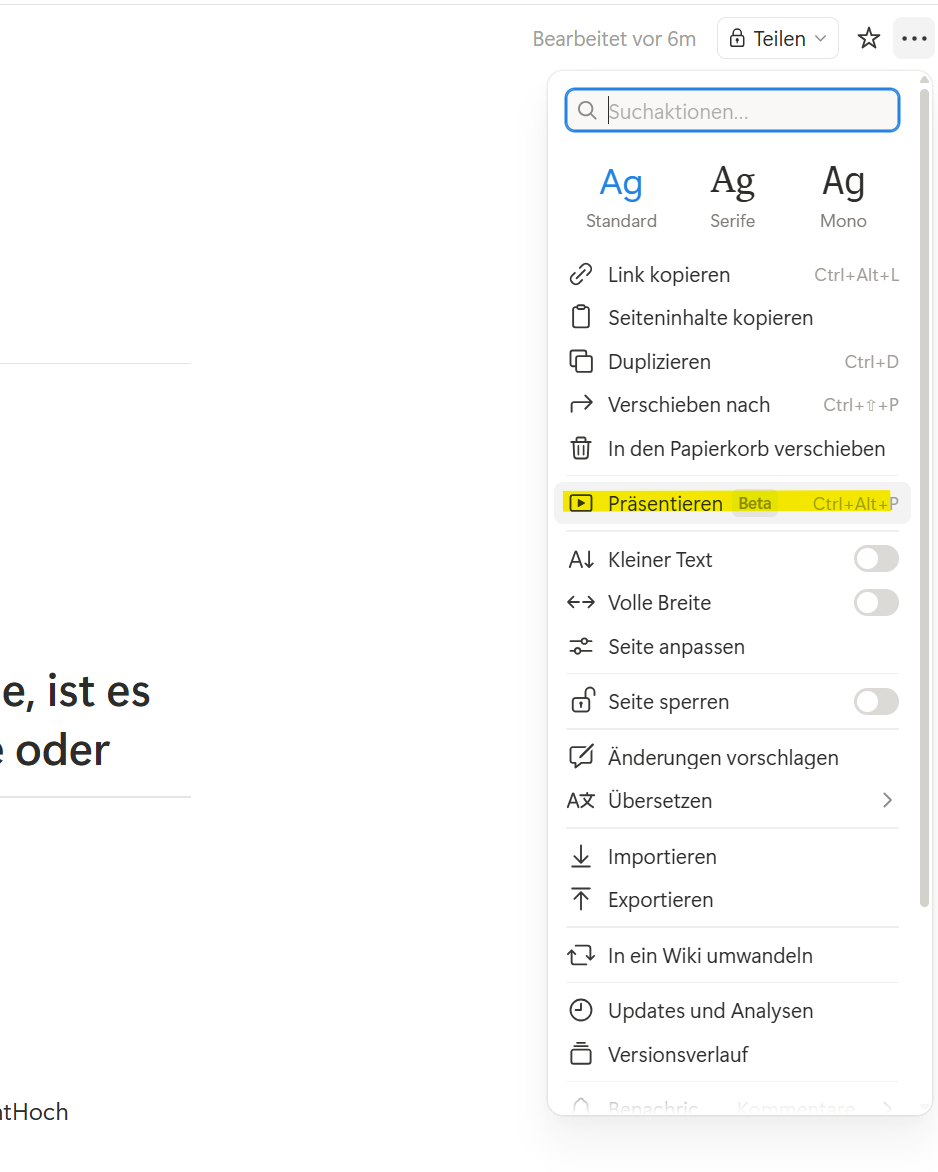Screen dimensions: 938x1172
Task: Click the lock icon next to Seite sperren
Action: [582, 701]
